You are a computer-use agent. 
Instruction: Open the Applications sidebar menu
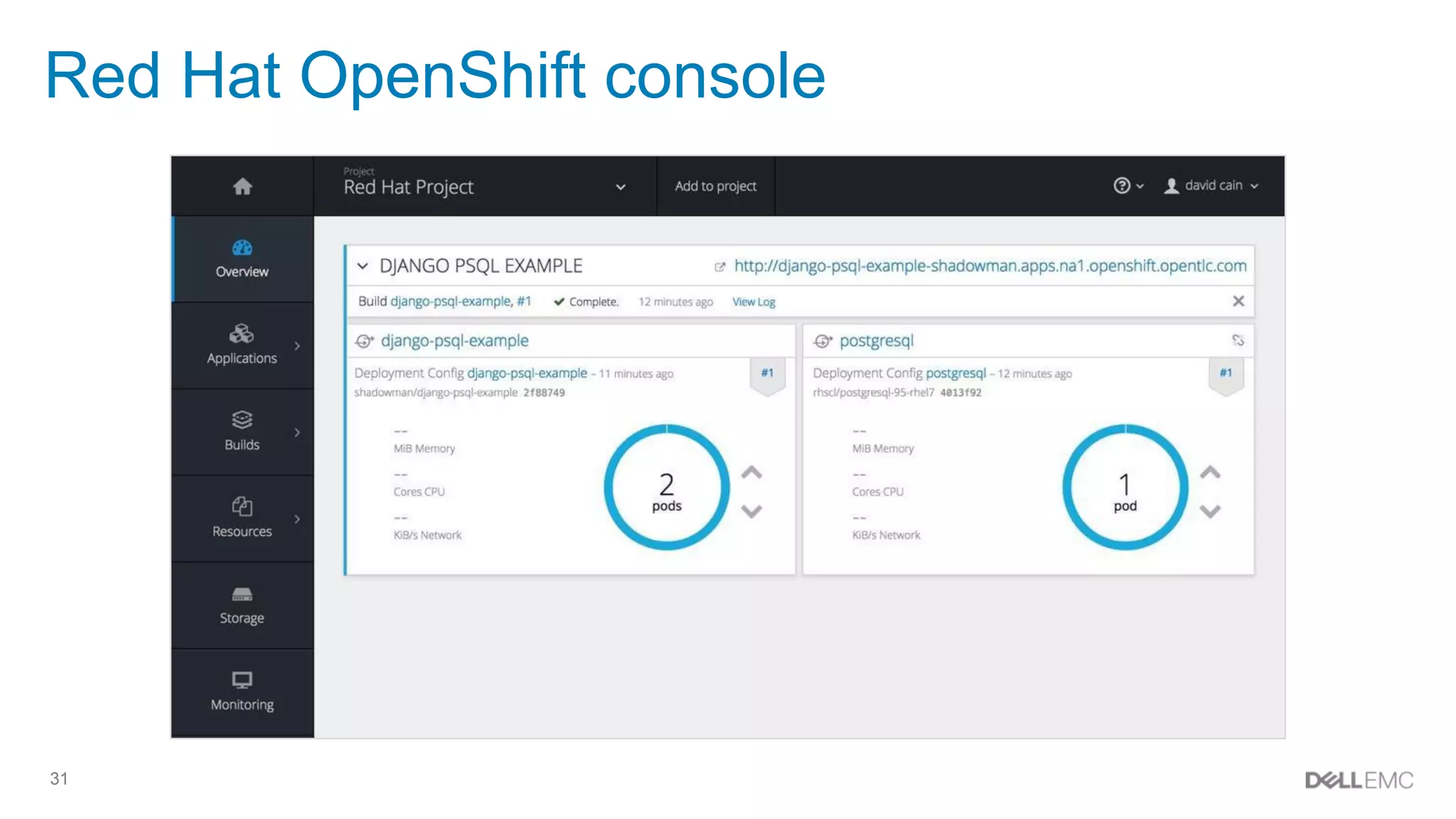click(x=242, y=346)
